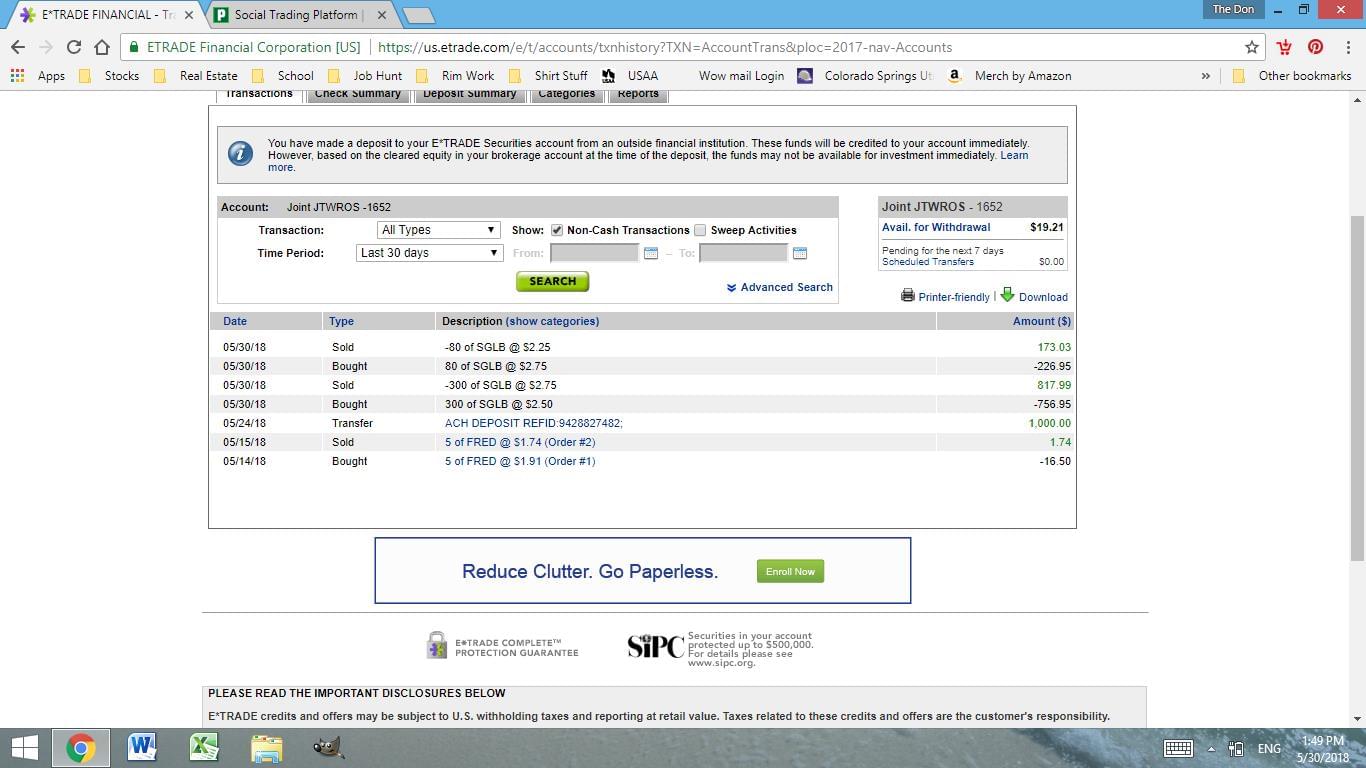
Task: Open the Windows Start menu
Action: click(24, 748)
